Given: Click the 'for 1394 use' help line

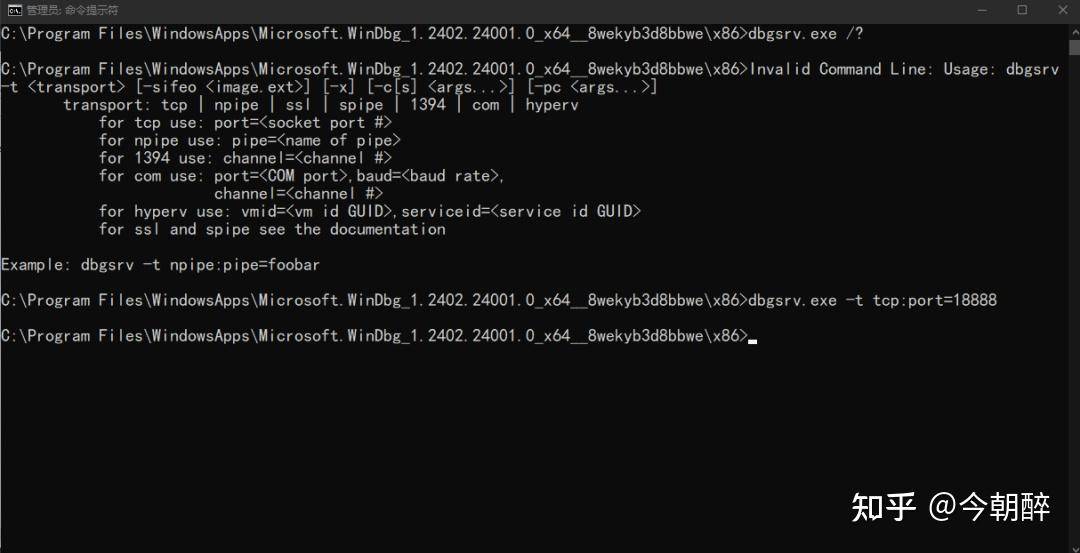Looking at the screenshot, I should pos(245,158).
